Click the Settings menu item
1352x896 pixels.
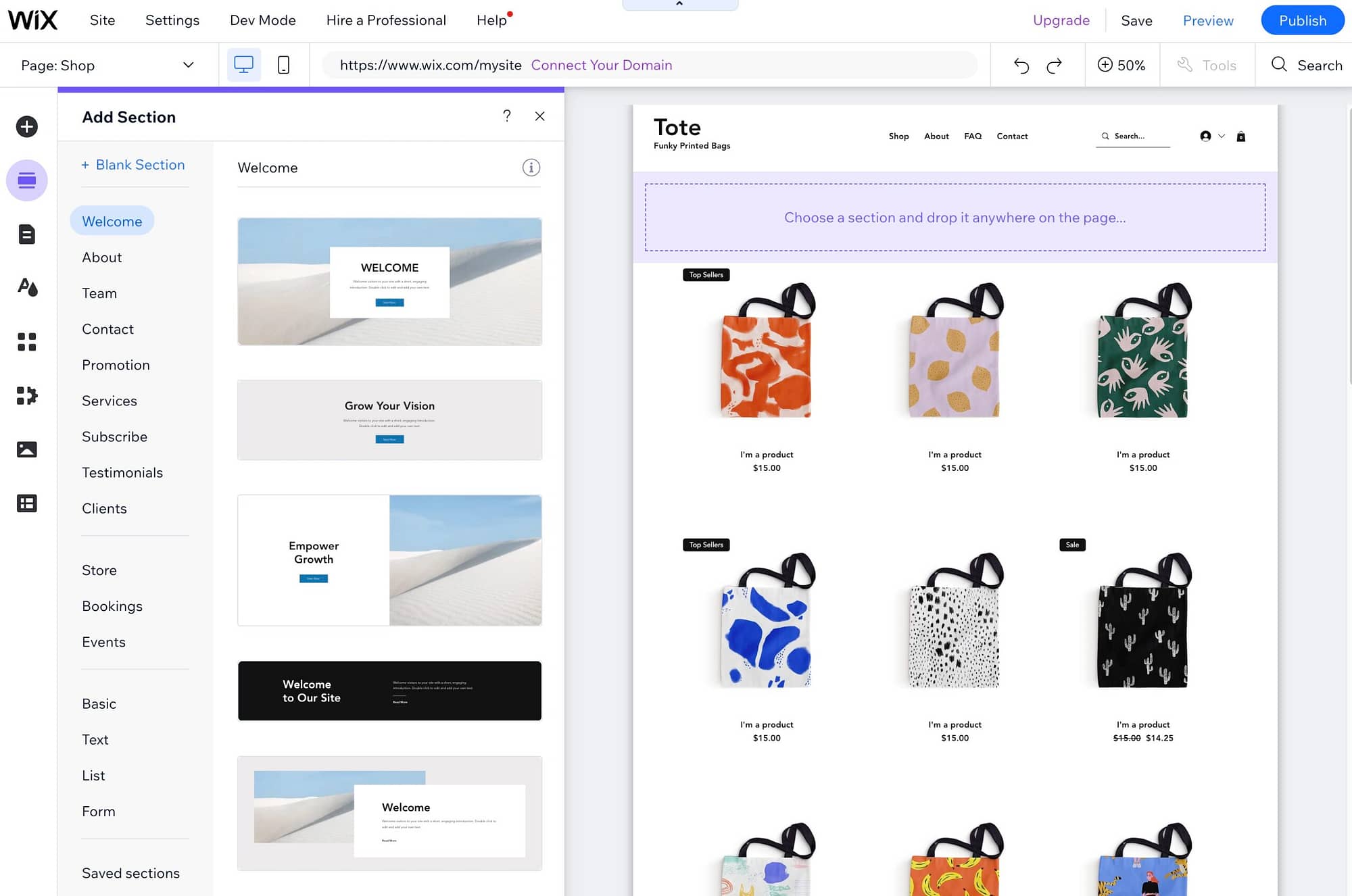(172, 20)
